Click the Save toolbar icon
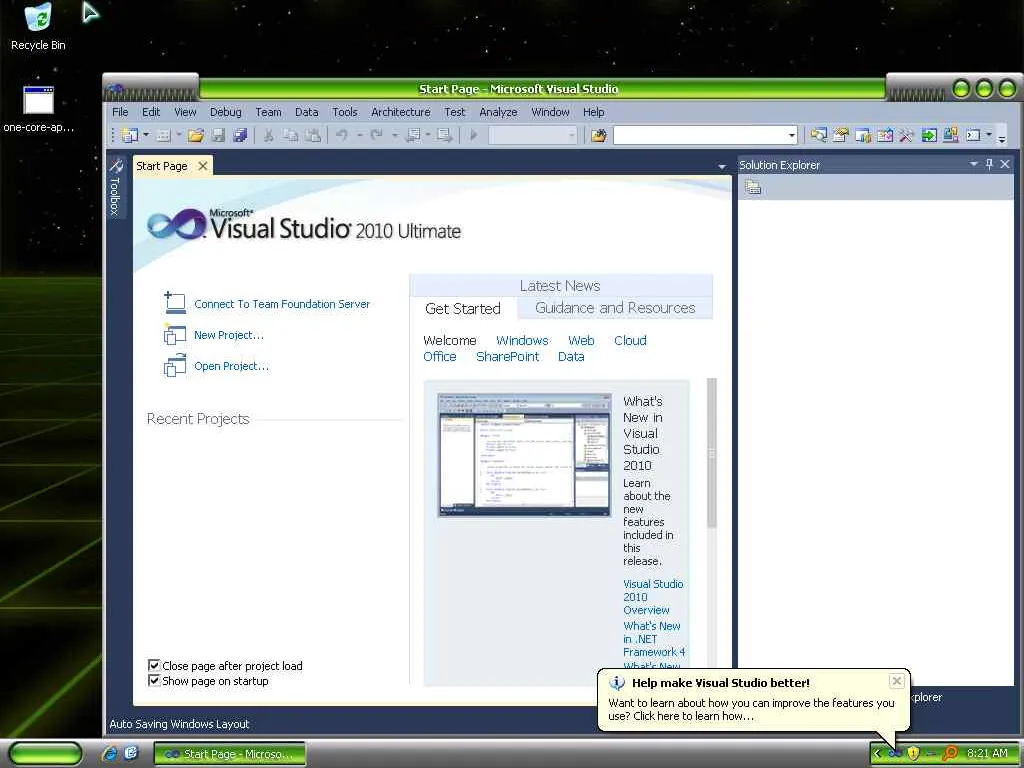 coord(218,135)
